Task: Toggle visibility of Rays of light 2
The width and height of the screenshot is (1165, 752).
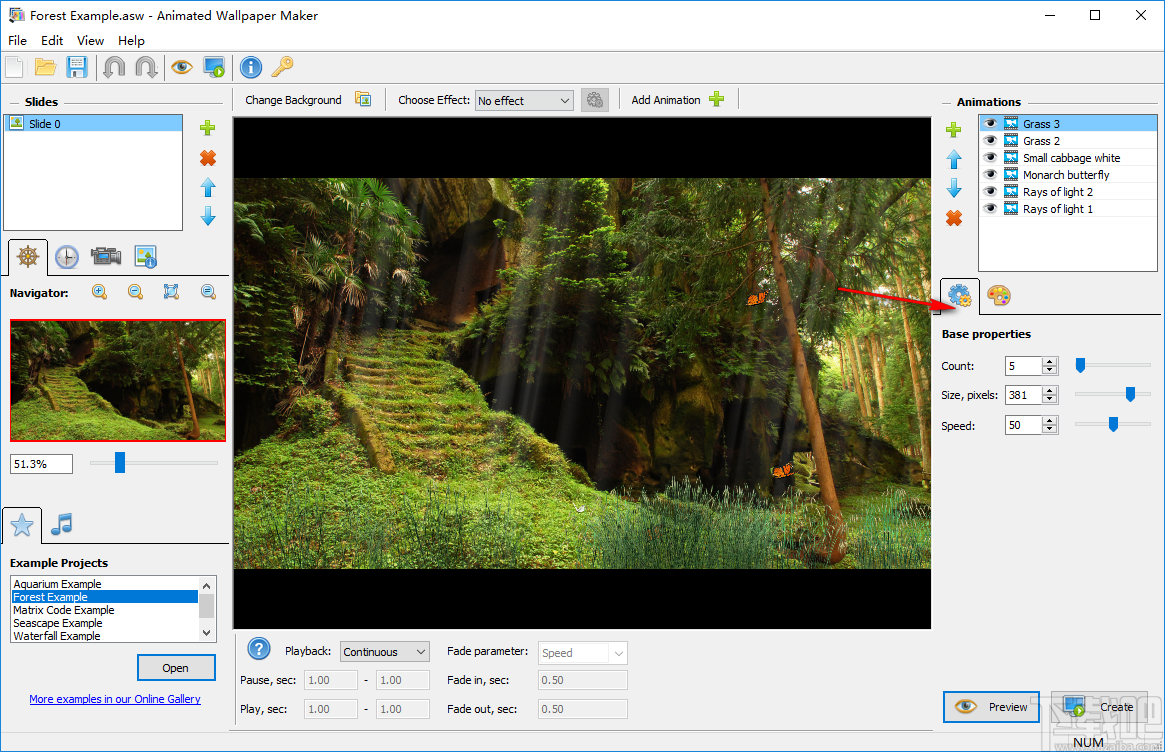Action: click(990, 192)
